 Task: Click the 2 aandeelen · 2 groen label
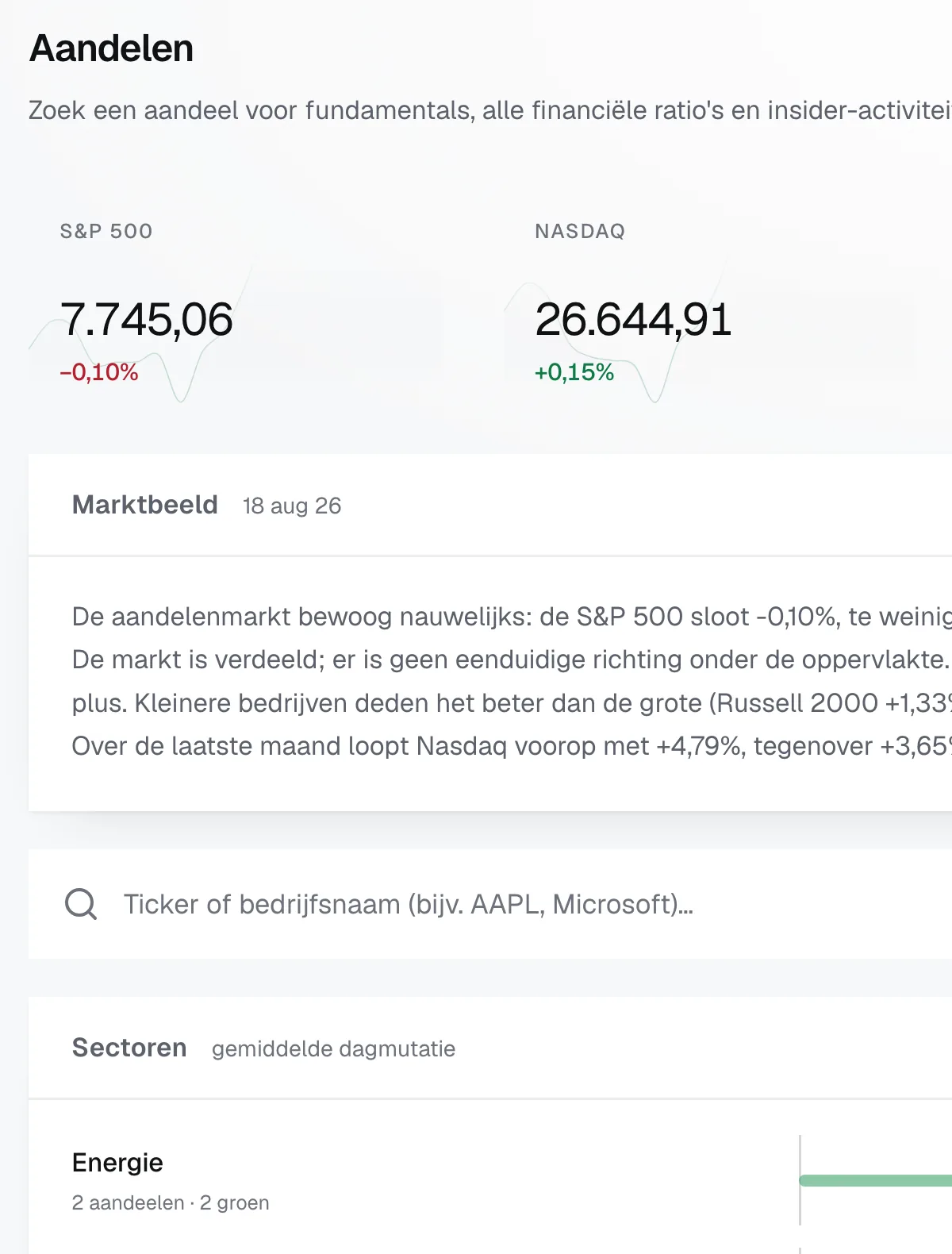coord(171,1203)
